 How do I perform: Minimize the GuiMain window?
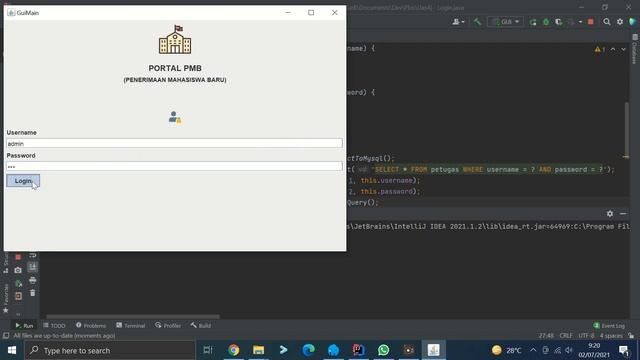pos(288,13)
